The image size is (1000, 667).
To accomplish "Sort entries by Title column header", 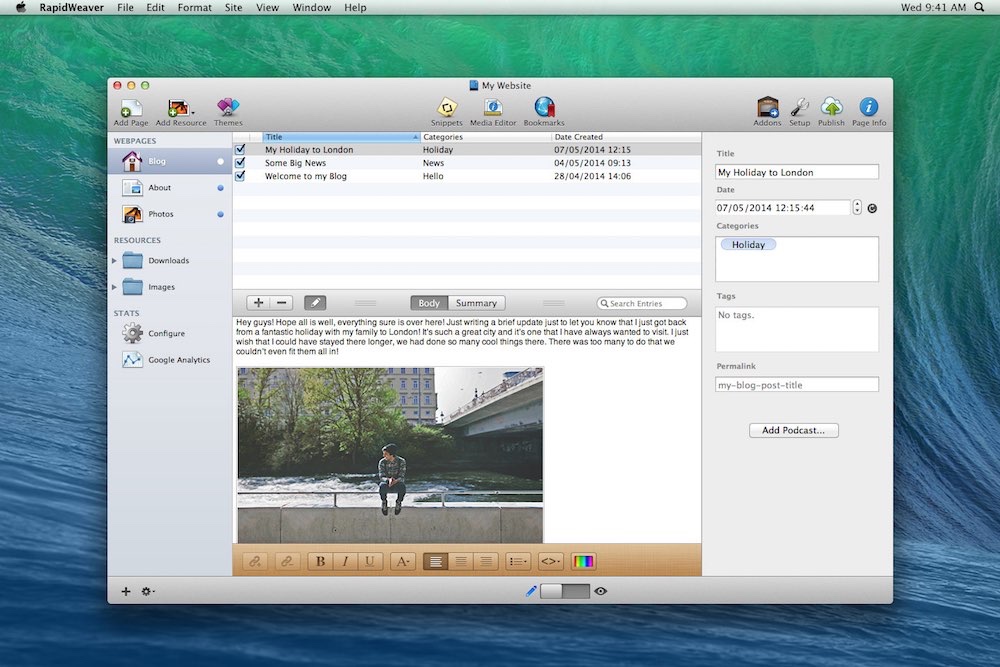I will pyautogui.click(x=341, y=136).
